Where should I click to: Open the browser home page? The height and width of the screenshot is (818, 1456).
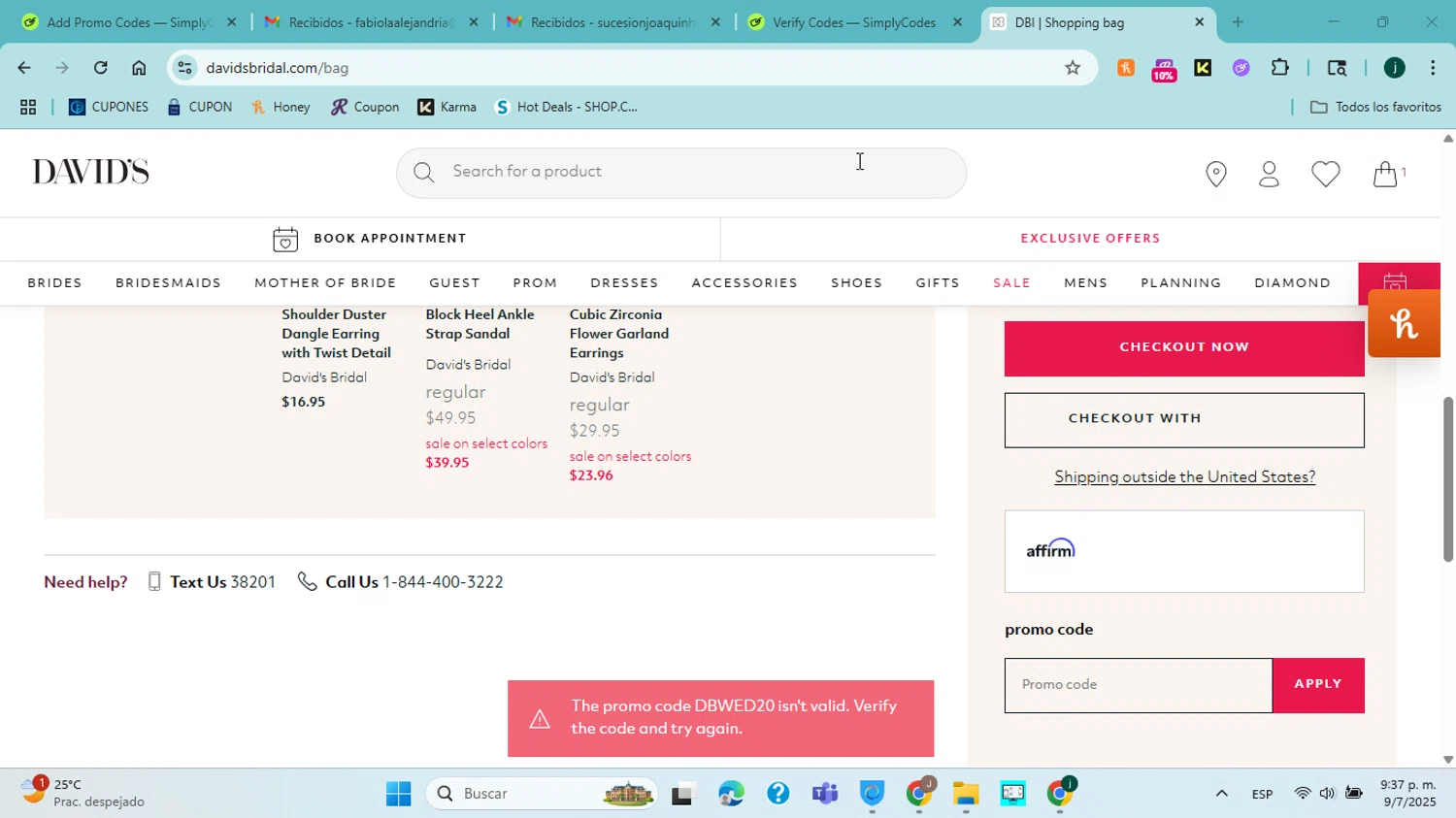pos(139,68)
